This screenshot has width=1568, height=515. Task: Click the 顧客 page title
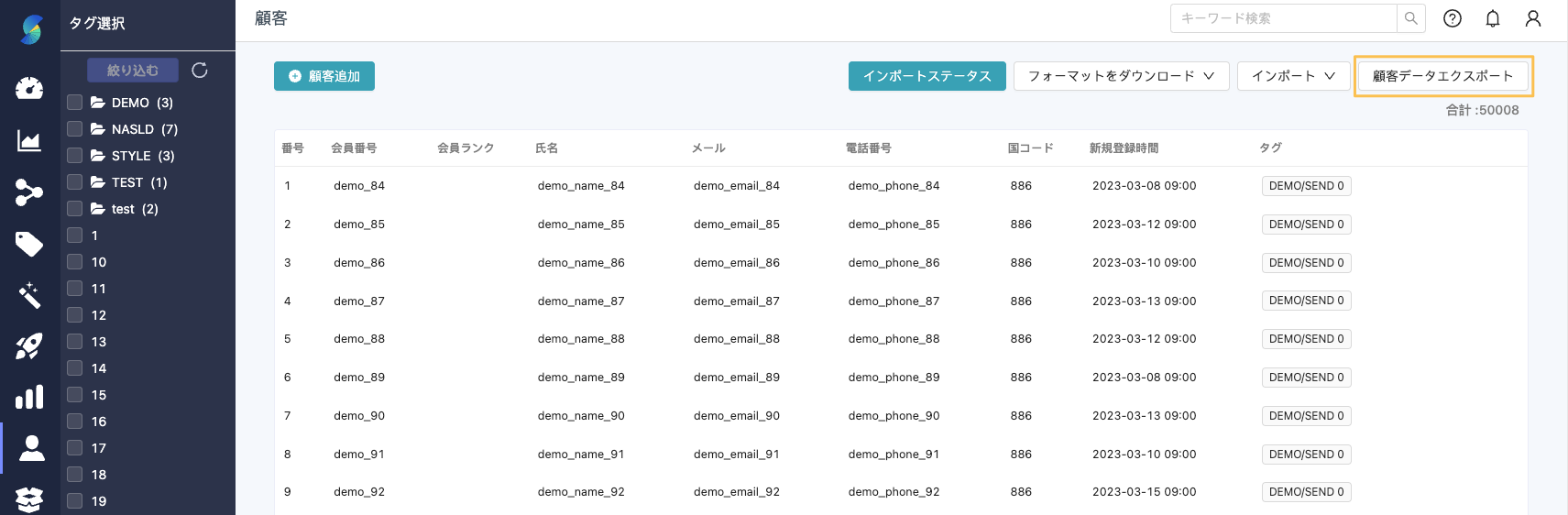(271, 18)
